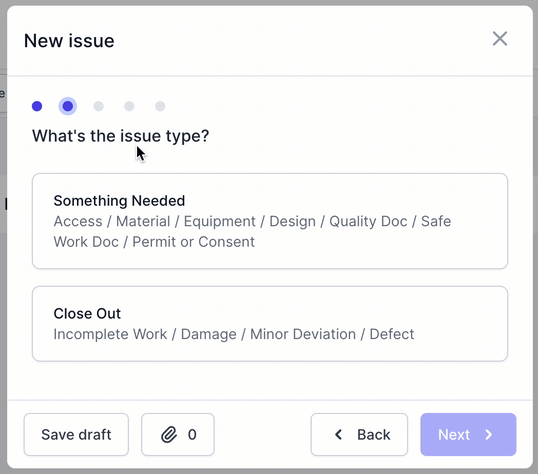Select the Close Out issue type
538x474 pixels.
(270, 324)
